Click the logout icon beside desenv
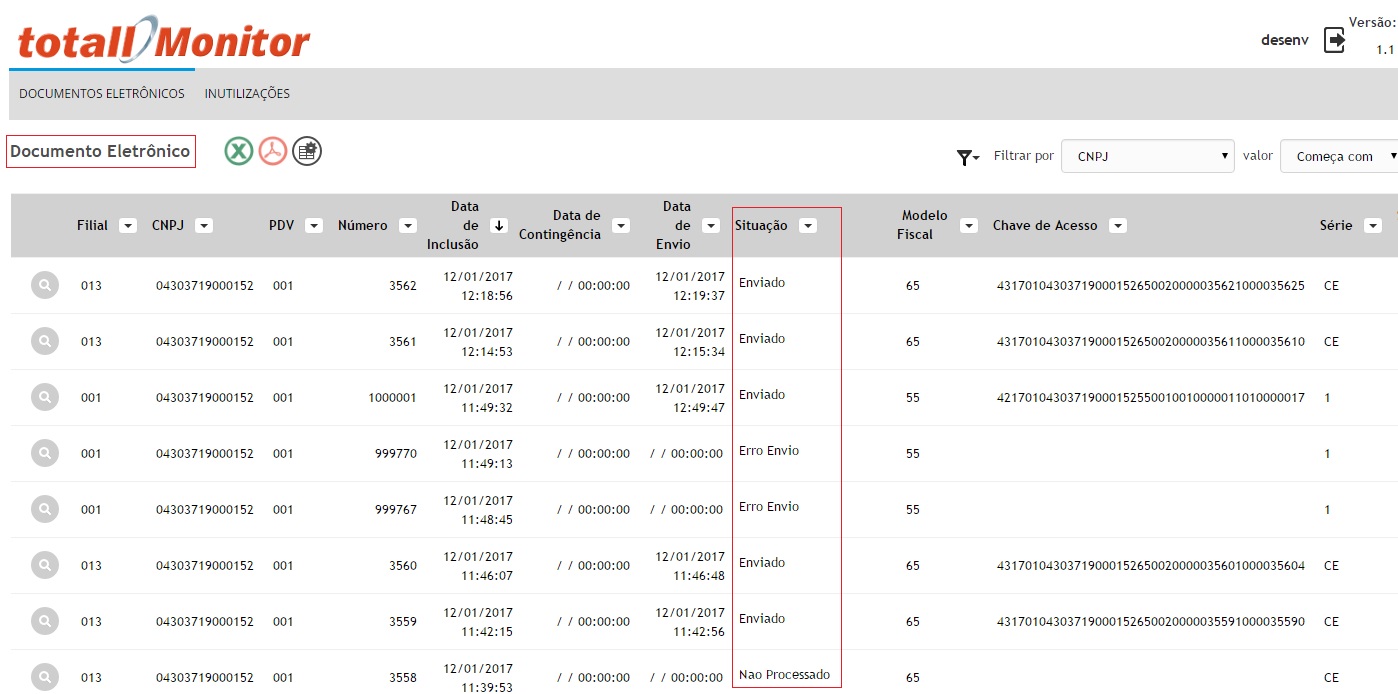This screenshot has height=694, width=1398. coord(1334,40)
